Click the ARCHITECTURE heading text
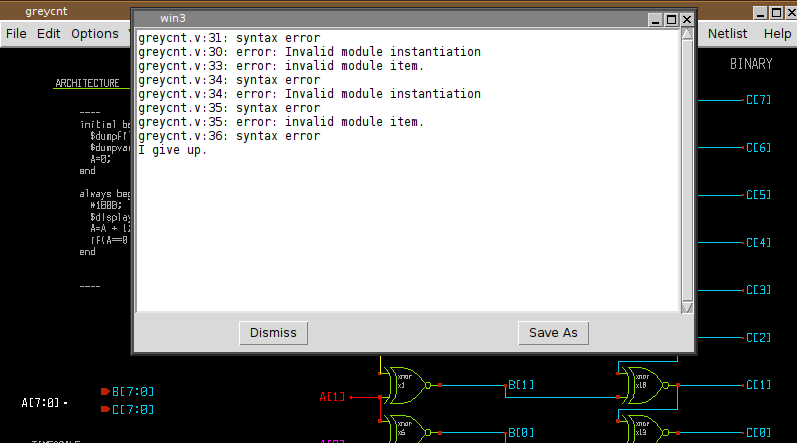Viewport: 797px width, 443px height. [87, 83]
